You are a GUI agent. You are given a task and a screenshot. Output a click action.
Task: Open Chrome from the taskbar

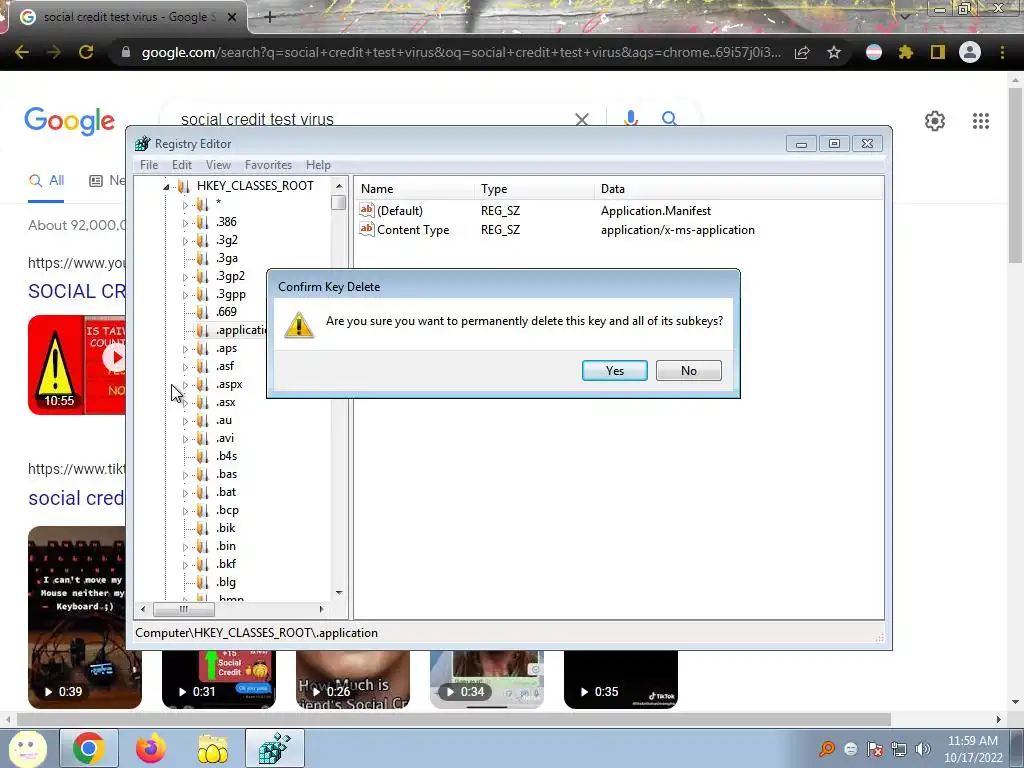tap(89, 748)
